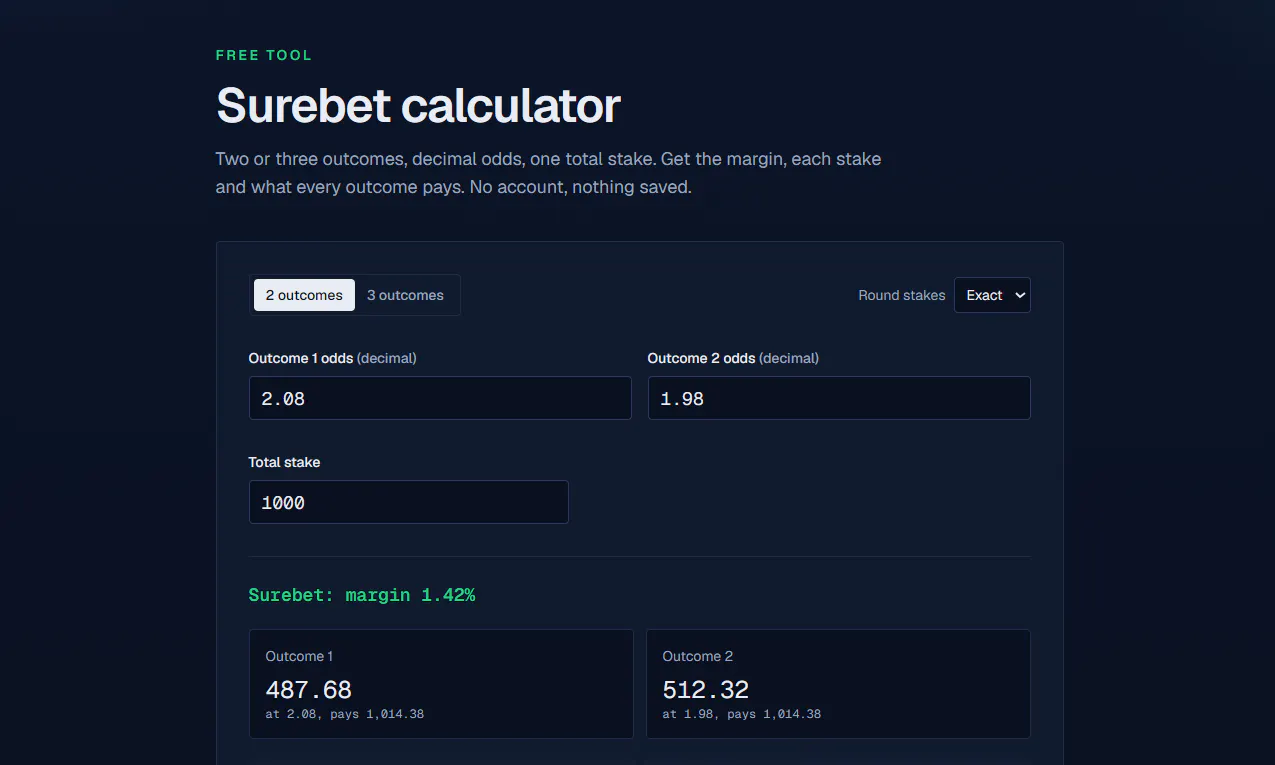Click the Outcome 2 odds label
Image resolution: width=1275 pixels, height=765 pixels.
(733, 358)
